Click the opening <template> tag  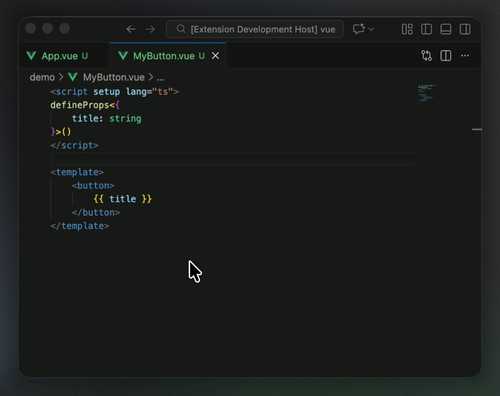tap(77, 172)
